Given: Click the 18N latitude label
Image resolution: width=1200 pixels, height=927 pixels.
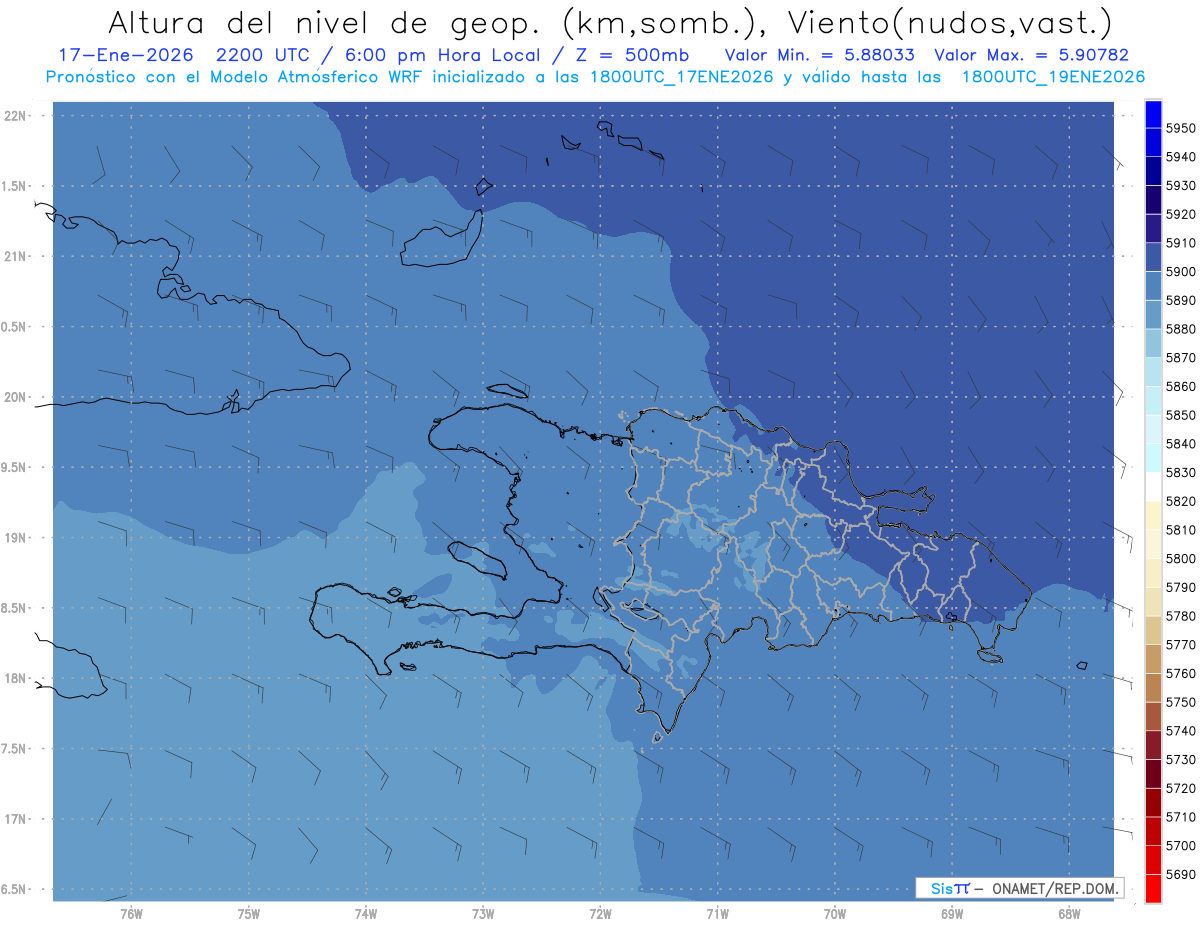Looking at the screenshot, I should (x=17, y=679).
